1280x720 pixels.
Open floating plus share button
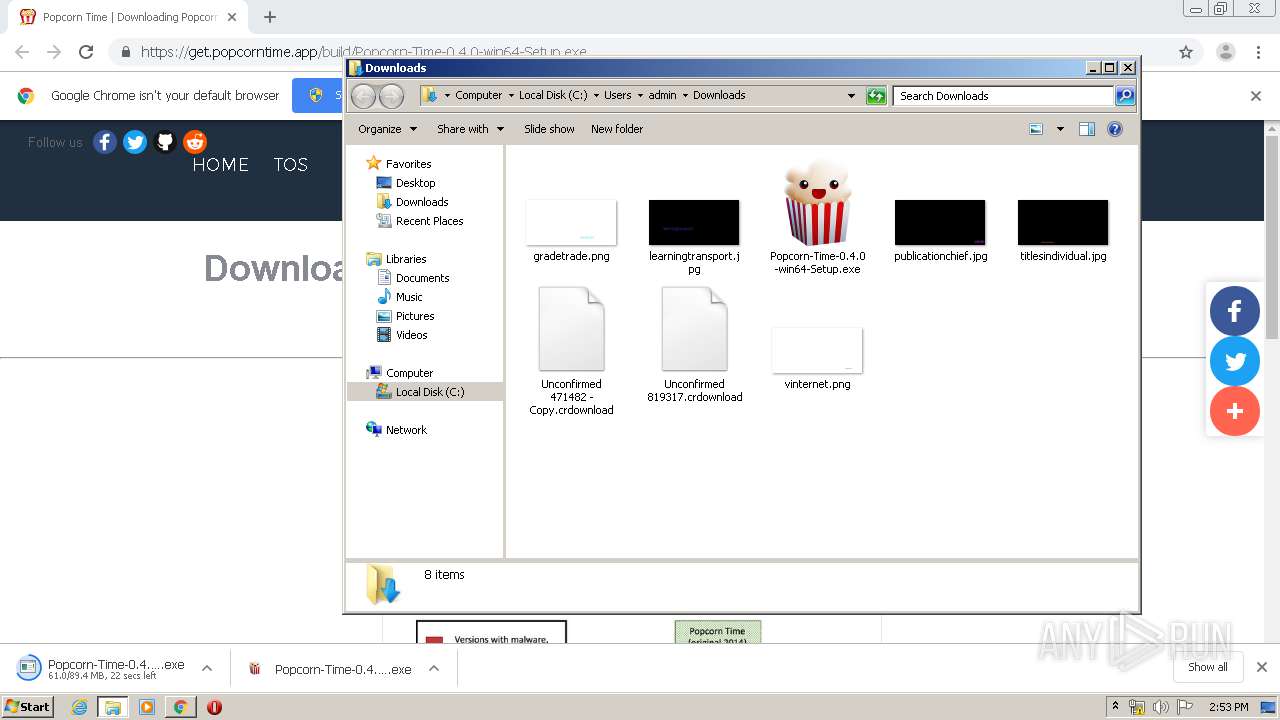point(1235,411)
